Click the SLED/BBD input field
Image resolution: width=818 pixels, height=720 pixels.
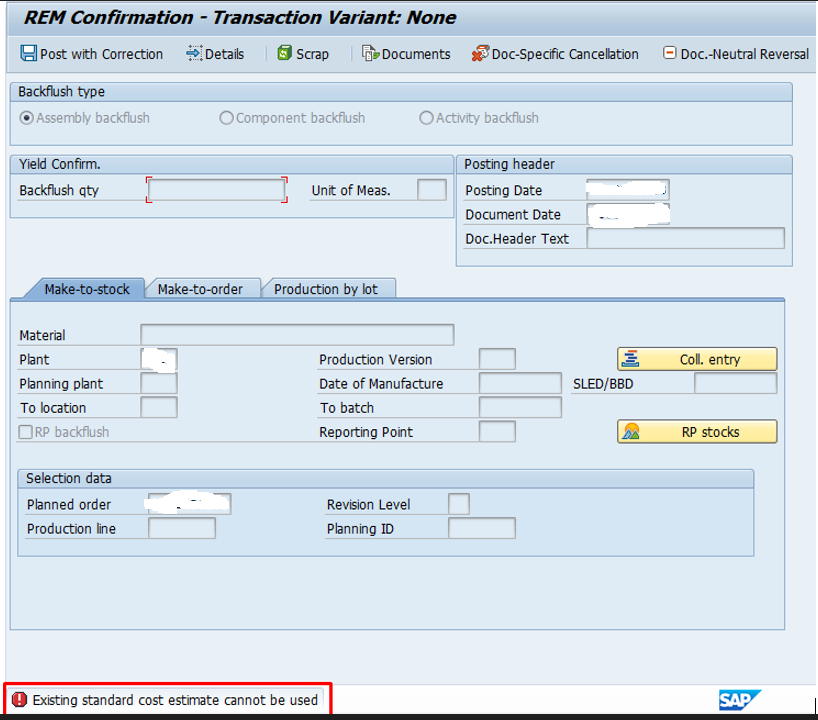(x=736, y=383)
